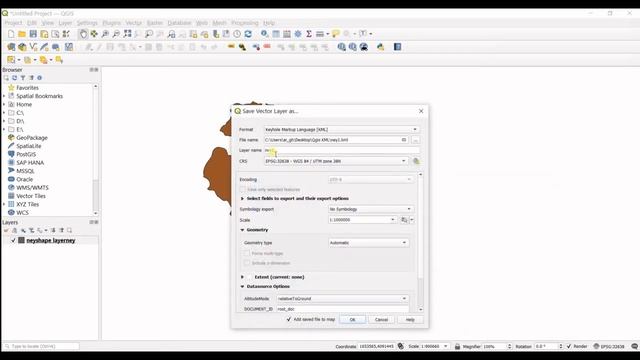Screen dimensions: 640x360
Task: Click the Show Map Tips icon
Action: (336, 34)
